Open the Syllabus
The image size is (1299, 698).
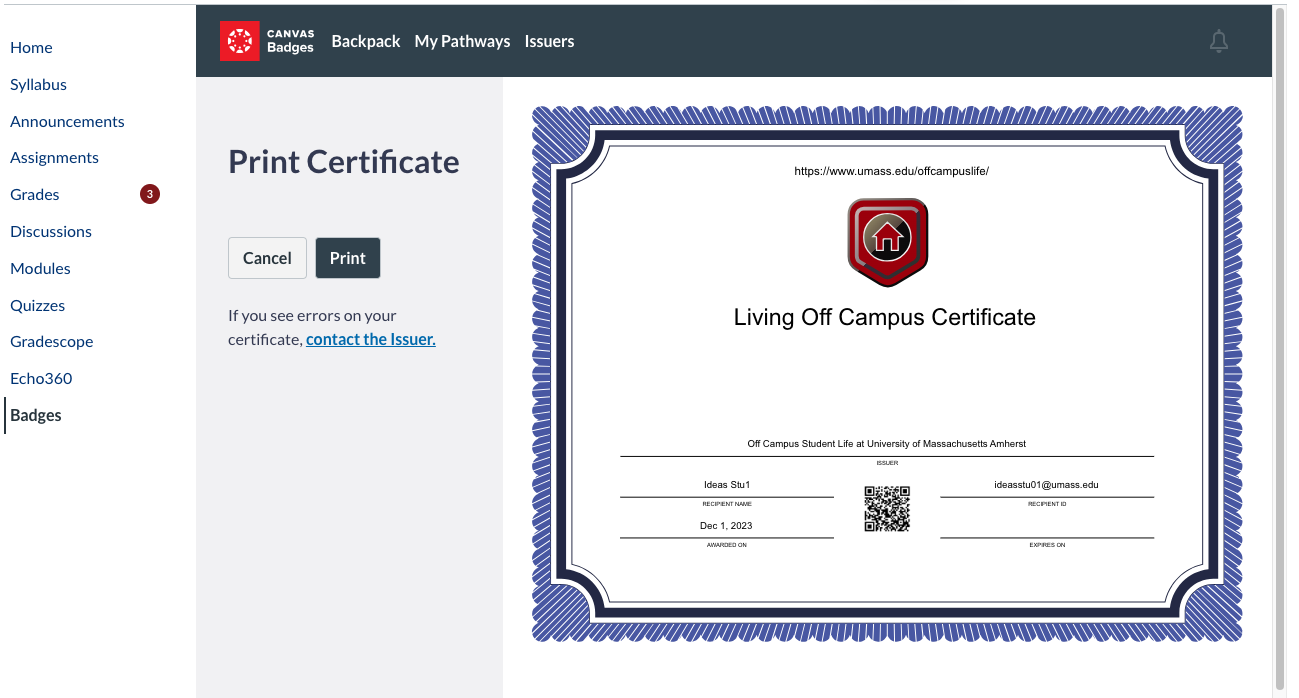pyautogui.click(x=38, y=84)
